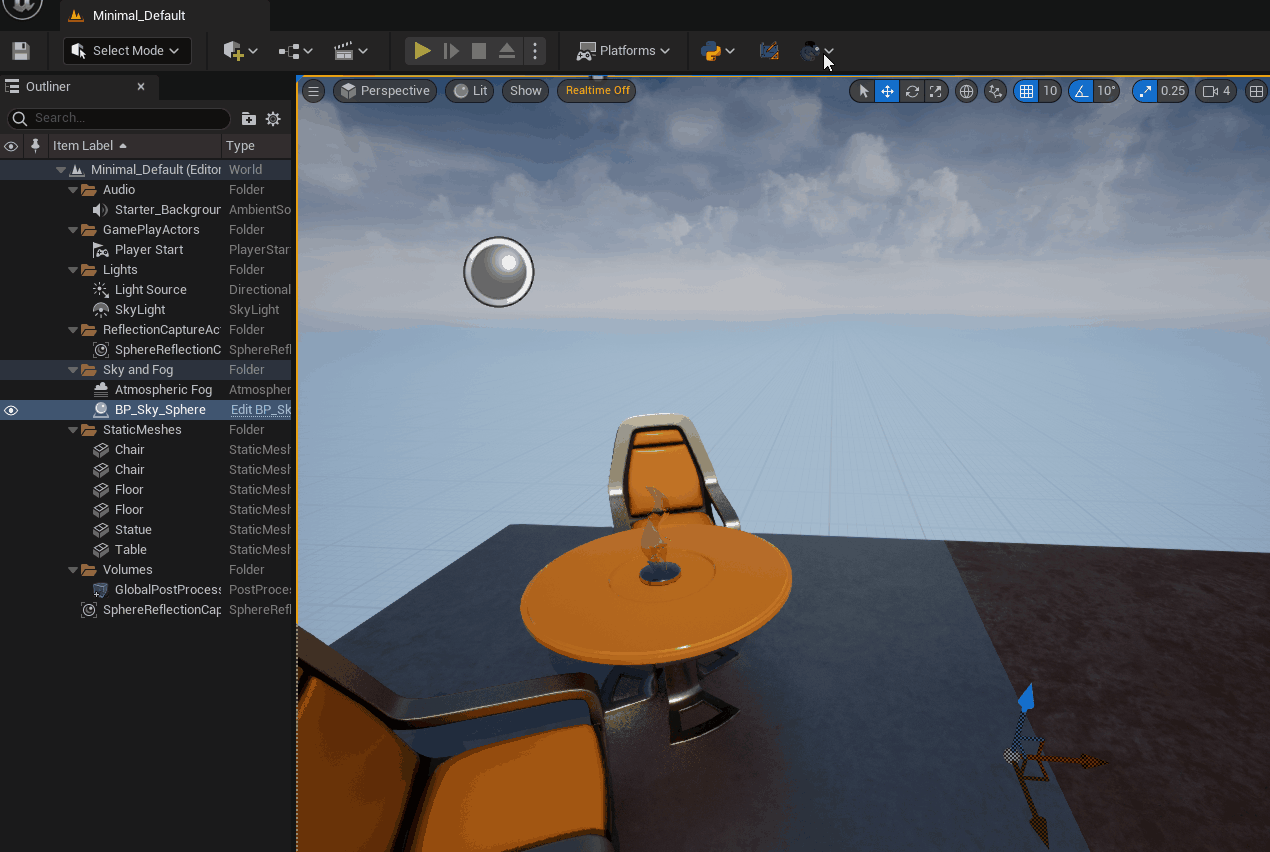
Task: Click the Realtime Off button
Action: (597, 91)
